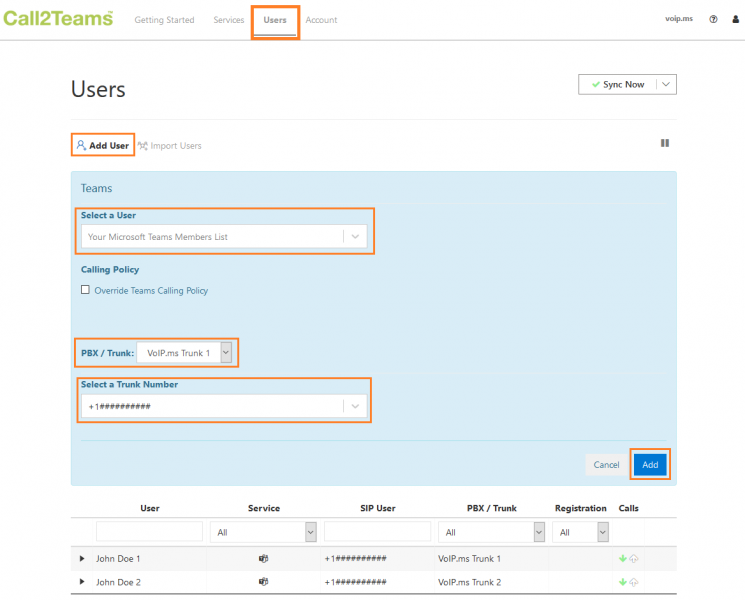The image size is (745, 600).
Task: Click green down arrow for John Doe 1
Action: tap(623, 559)
